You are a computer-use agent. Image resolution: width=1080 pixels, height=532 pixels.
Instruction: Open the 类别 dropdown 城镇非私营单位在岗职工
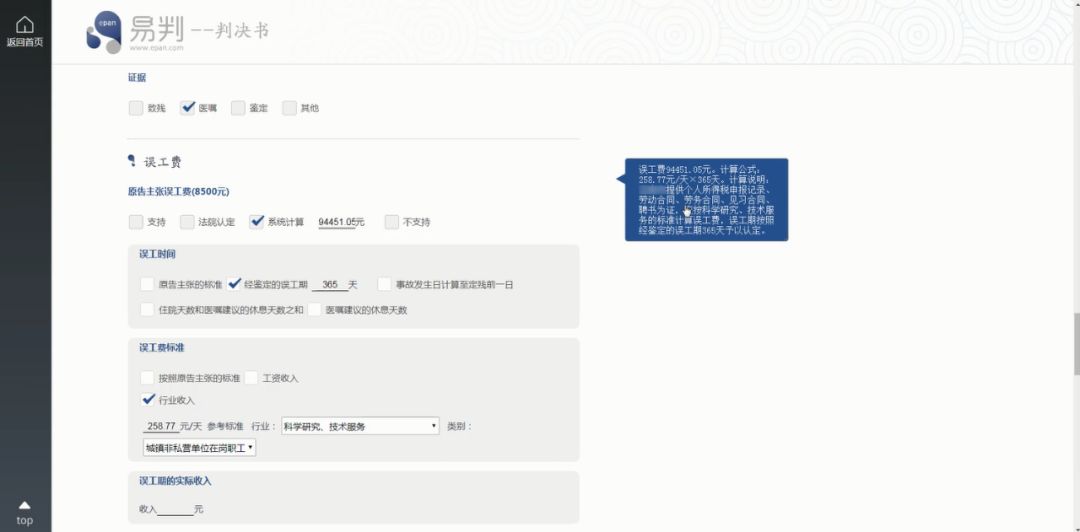(x=199, y=447)
